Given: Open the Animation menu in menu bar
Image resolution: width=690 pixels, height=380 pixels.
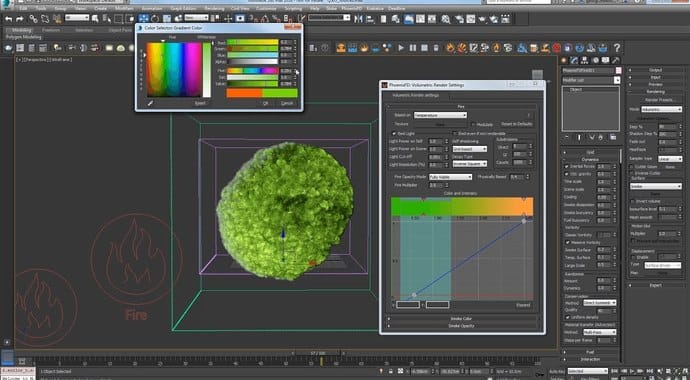Looking at the screenshot, I should [x=151, y=8].
